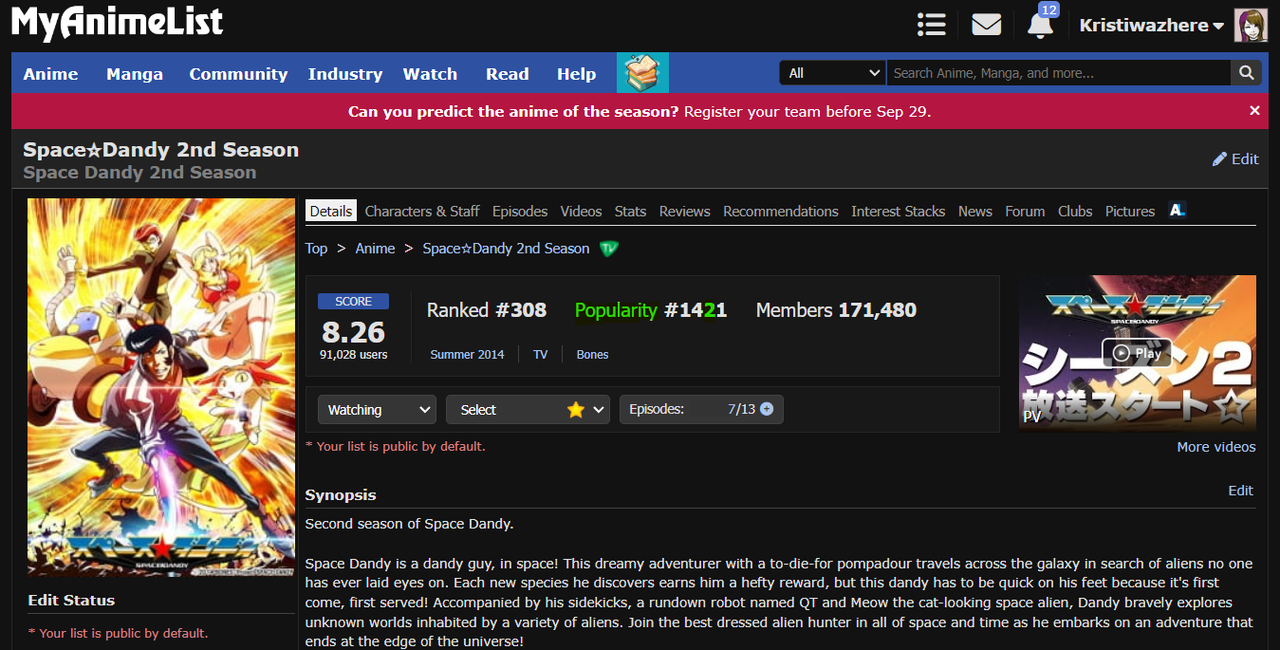Click the Register your team banner text
The height and width of the screenshot is (650, 1280).
coord(807,112)
